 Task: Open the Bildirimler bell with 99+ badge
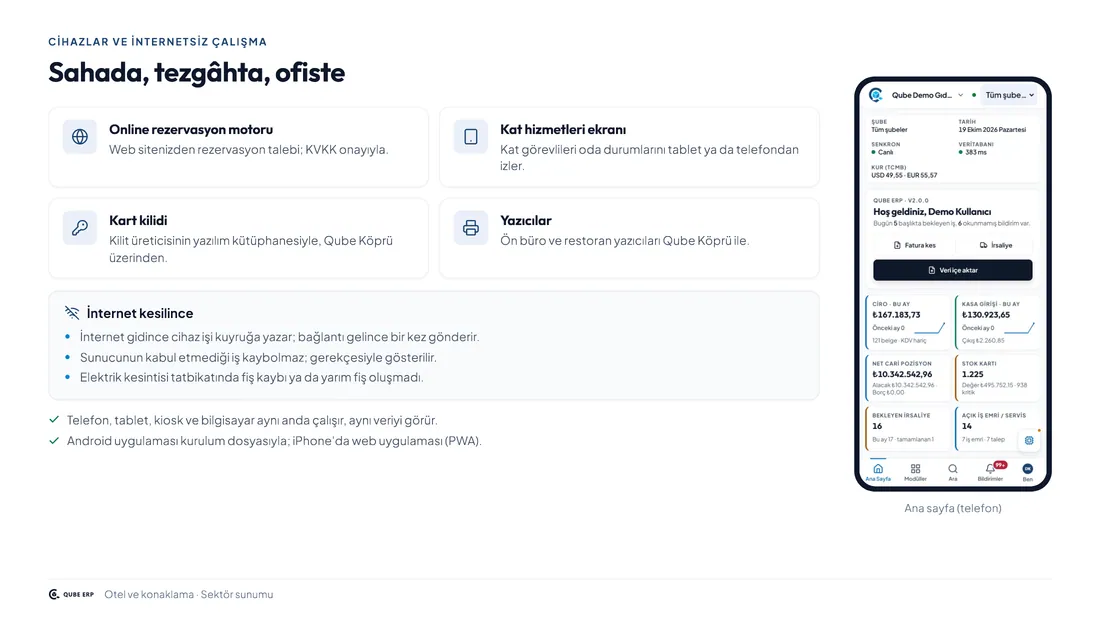click(x=991, y=471)
